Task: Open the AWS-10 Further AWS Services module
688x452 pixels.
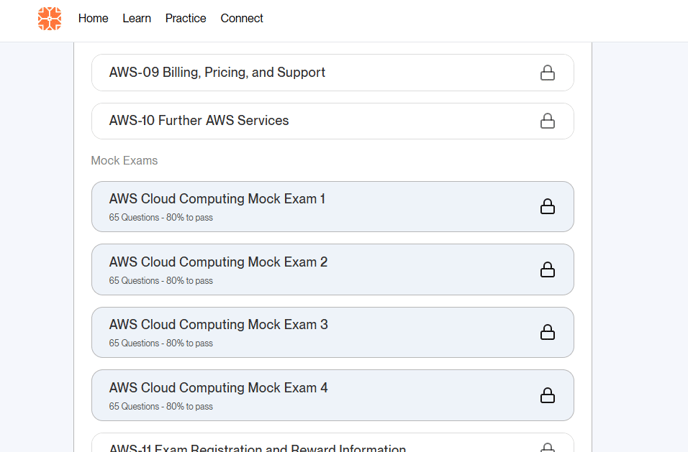Action: tap(199, 121)
